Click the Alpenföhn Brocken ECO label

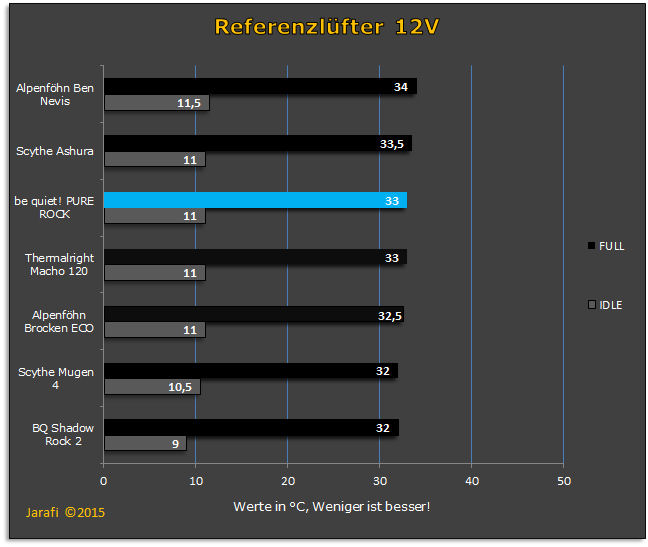[x=59, y=321]
